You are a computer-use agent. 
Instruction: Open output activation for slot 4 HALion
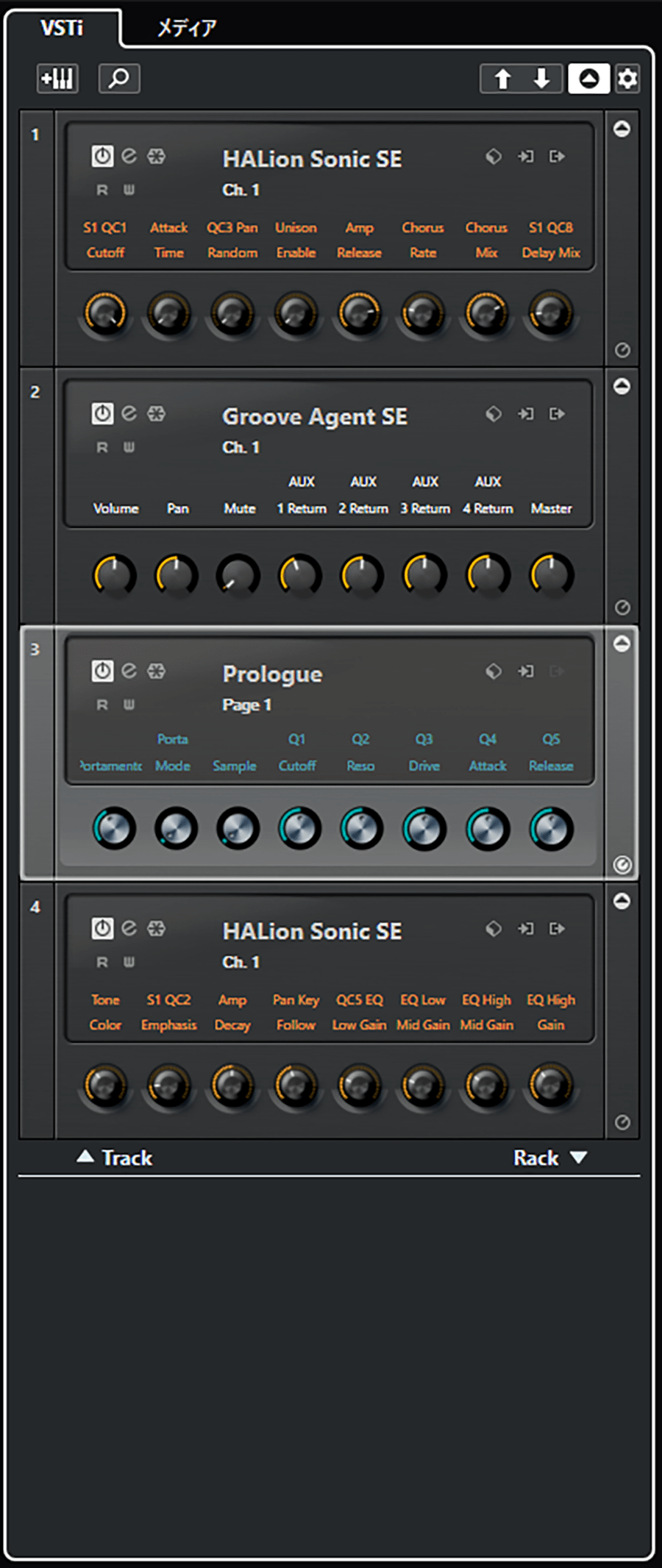pyautogui.click(x=558, y=928)
